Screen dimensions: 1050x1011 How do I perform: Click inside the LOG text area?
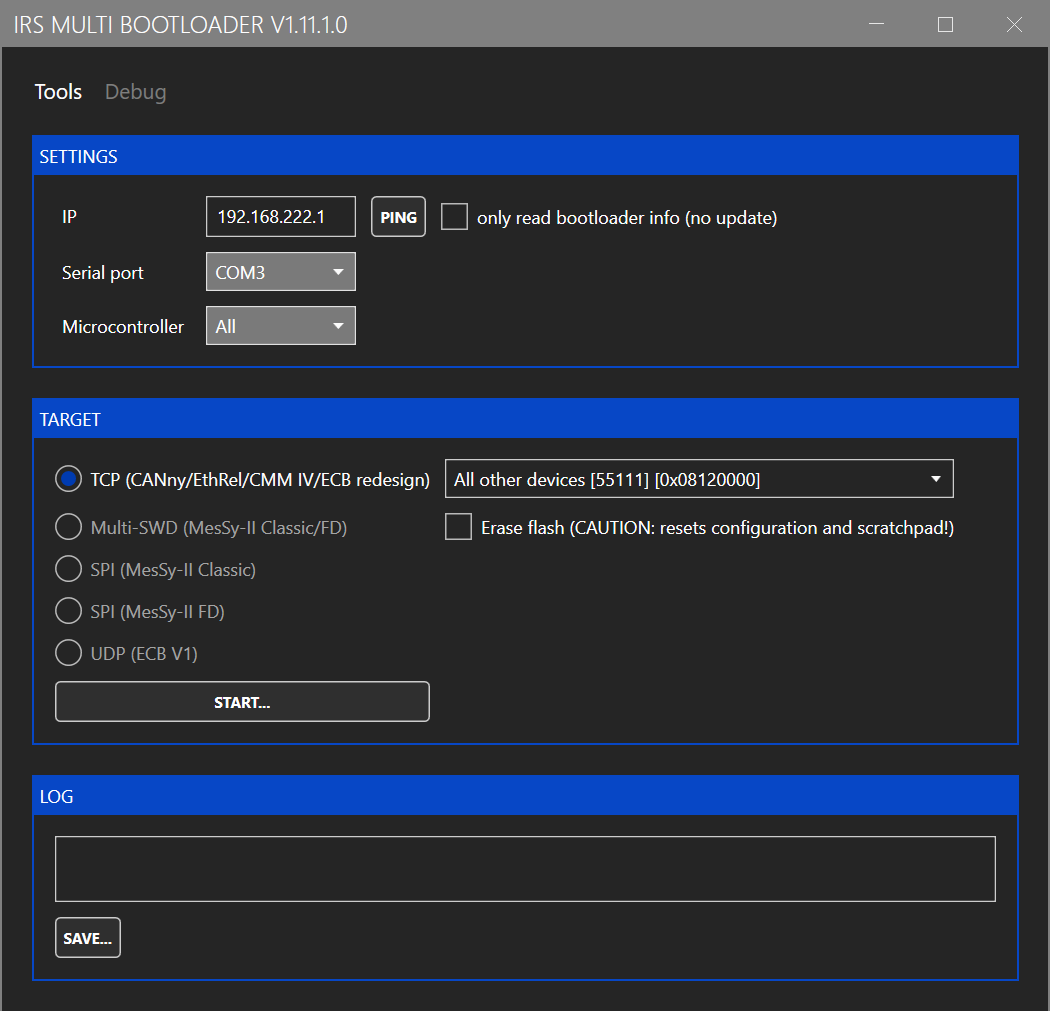click(x=525, y=869)
